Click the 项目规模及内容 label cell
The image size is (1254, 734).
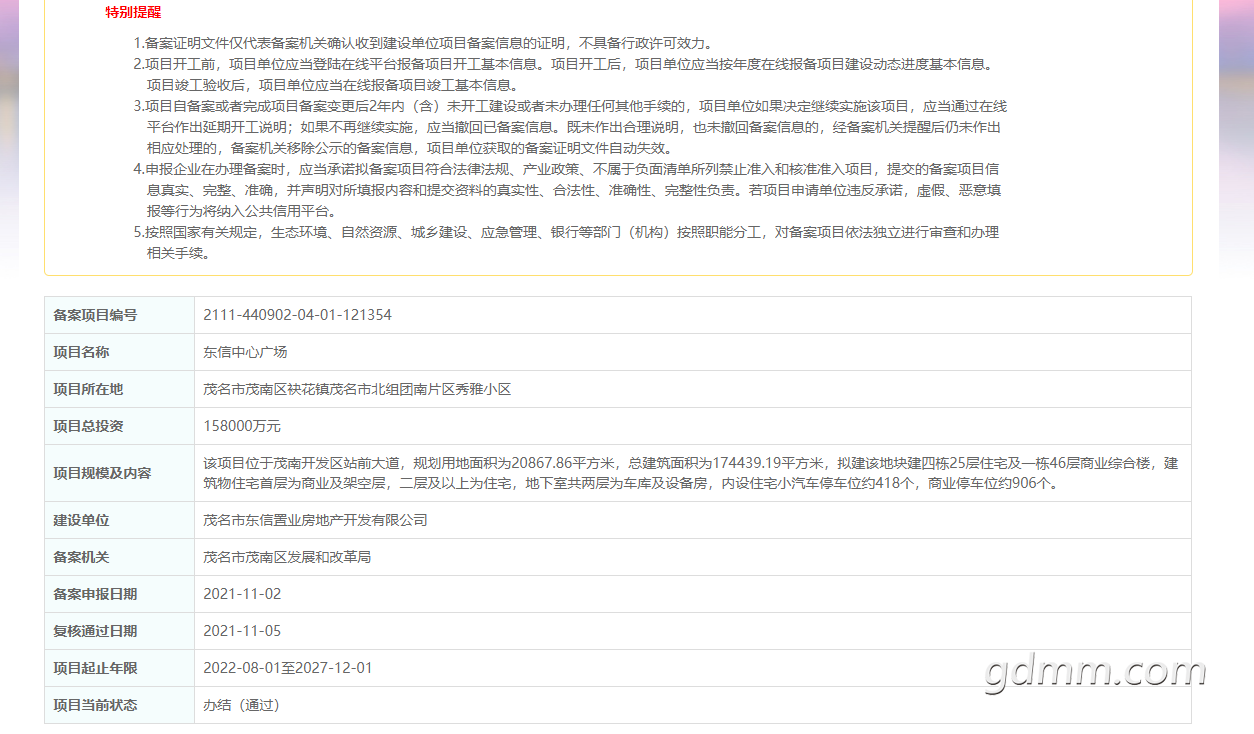(x=120, y=473)
